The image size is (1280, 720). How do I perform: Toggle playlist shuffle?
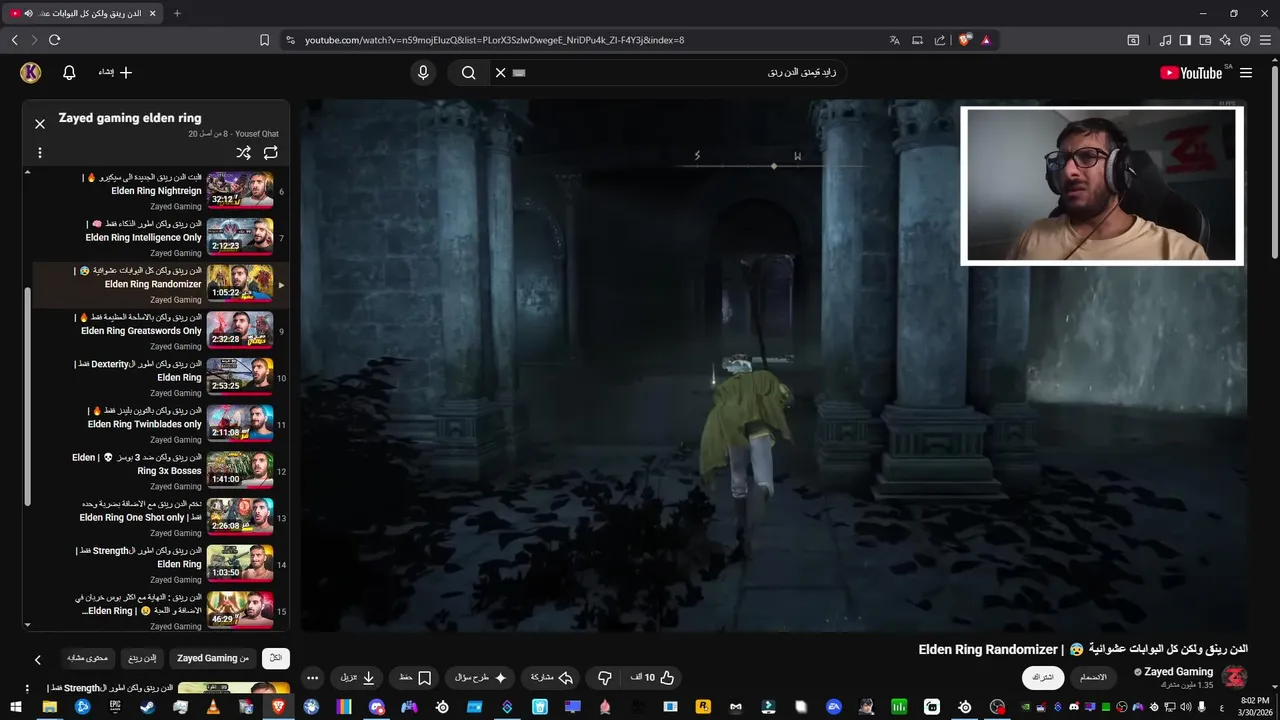(243, 153)
